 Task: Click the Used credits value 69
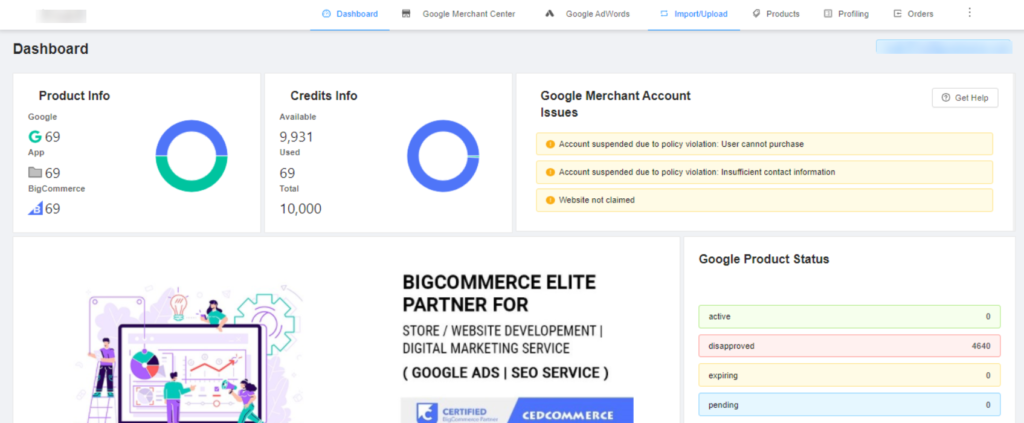click(x=287, y=173)
